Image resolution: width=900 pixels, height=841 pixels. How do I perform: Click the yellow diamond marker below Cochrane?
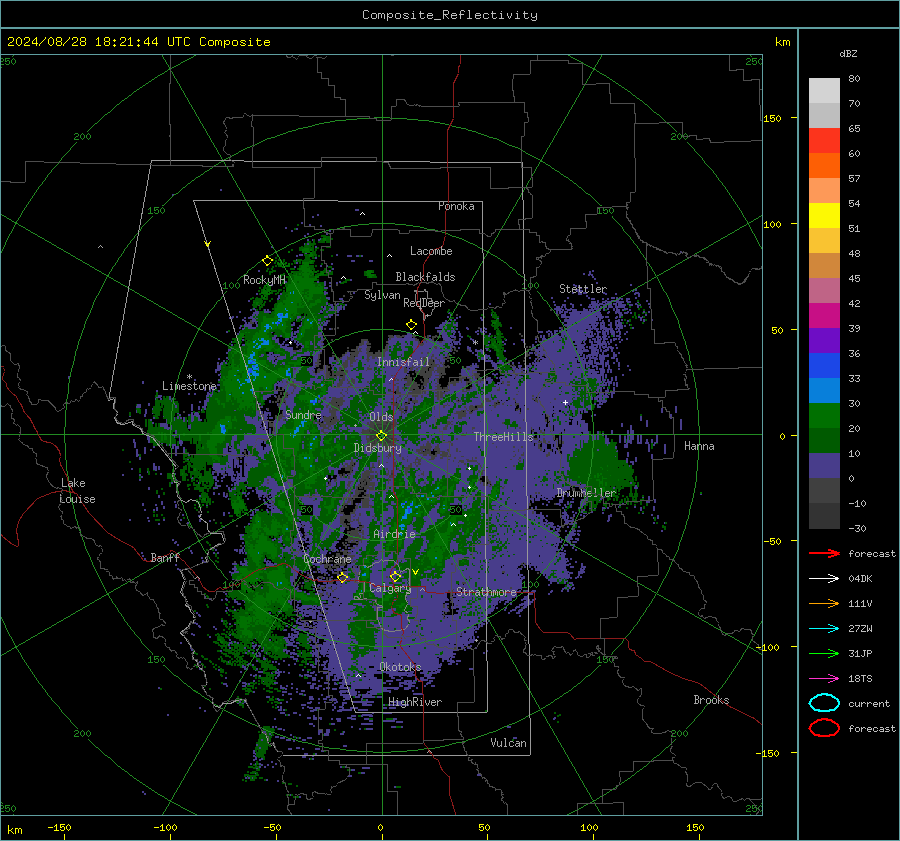click(x=342, y=577)
